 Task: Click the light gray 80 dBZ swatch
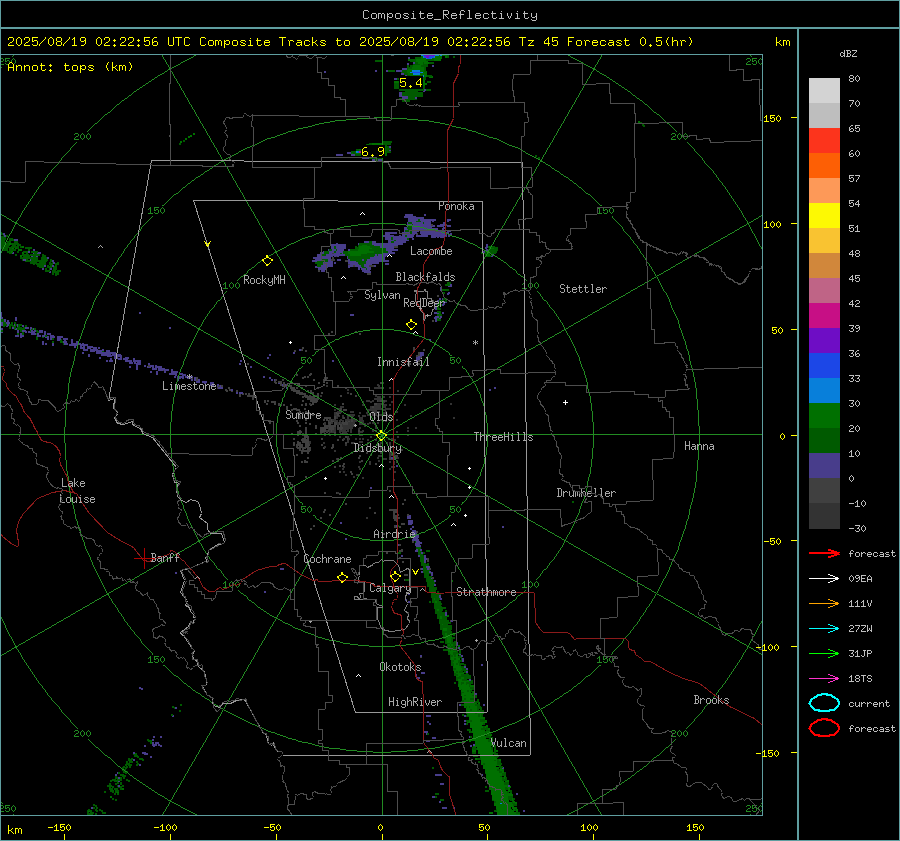click(x=824, y=90)
